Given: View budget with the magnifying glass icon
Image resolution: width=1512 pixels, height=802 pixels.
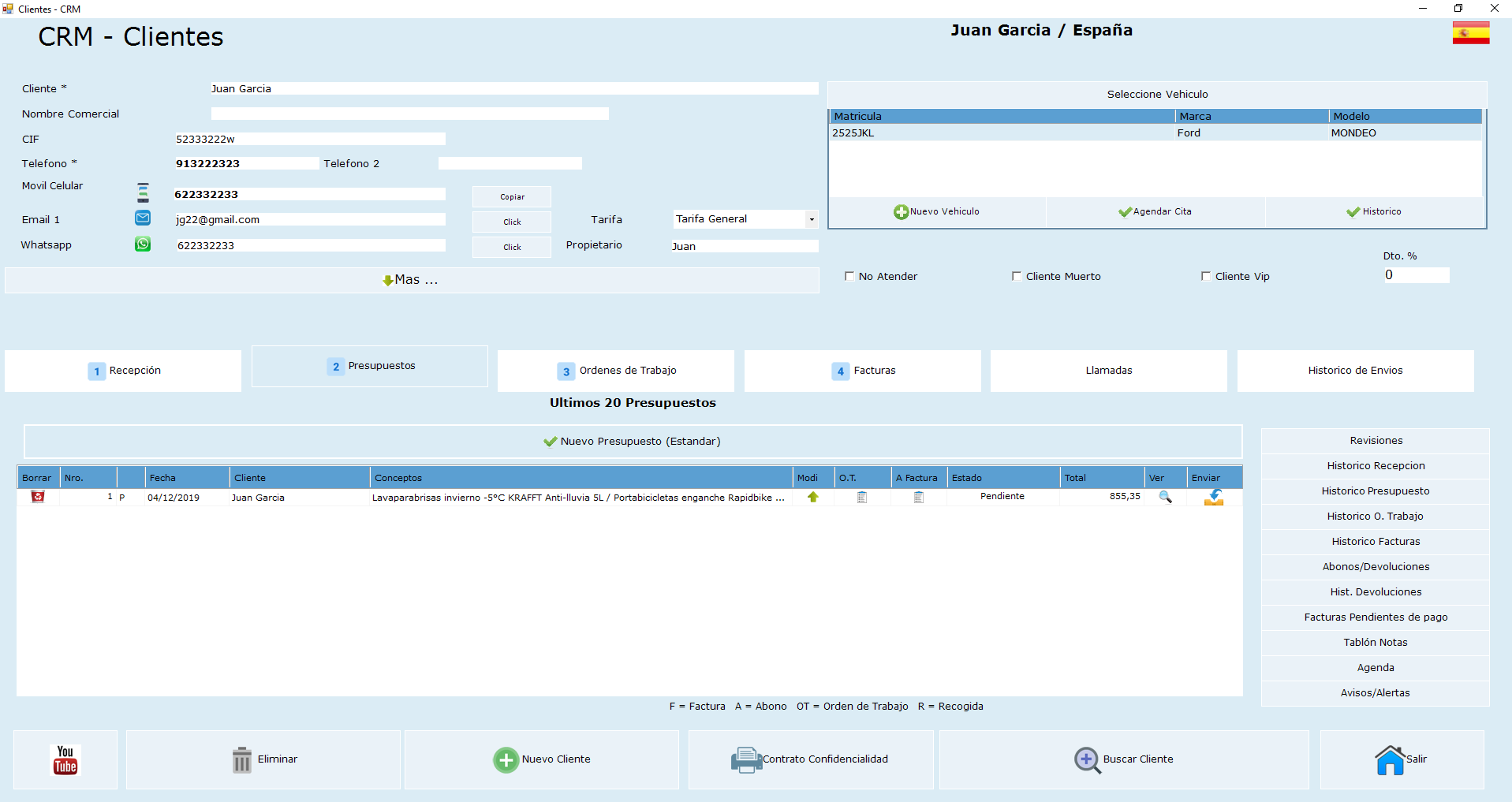Looking at the screenshot, I should coord(1165,497).
